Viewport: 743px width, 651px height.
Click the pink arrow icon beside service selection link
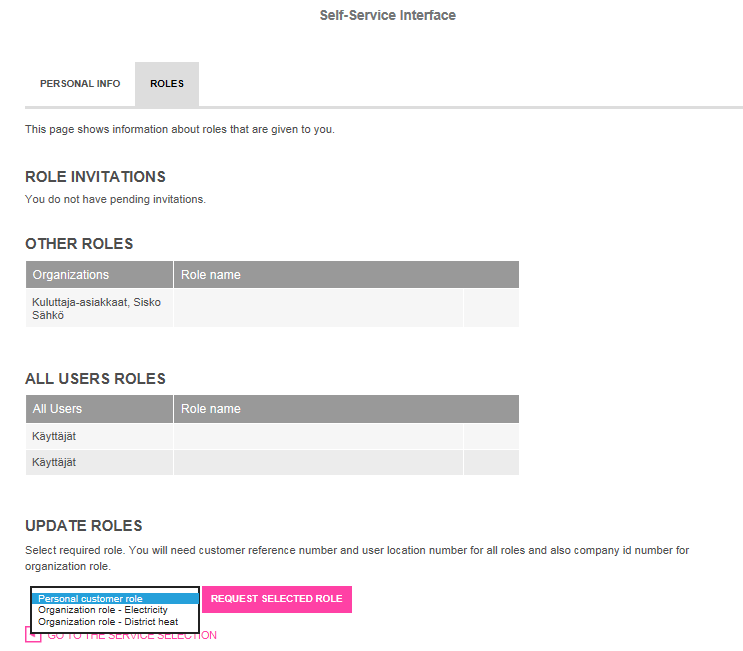[x=33, y=635]
